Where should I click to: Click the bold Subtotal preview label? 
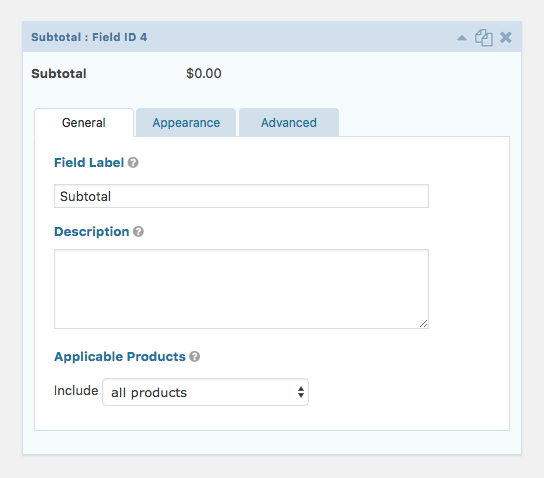click(x=59, y=74)
